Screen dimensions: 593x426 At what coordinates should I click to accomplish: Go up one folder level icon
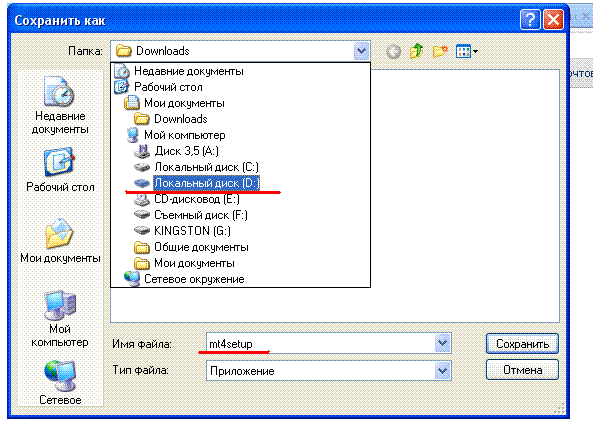(x=416, y=51)
